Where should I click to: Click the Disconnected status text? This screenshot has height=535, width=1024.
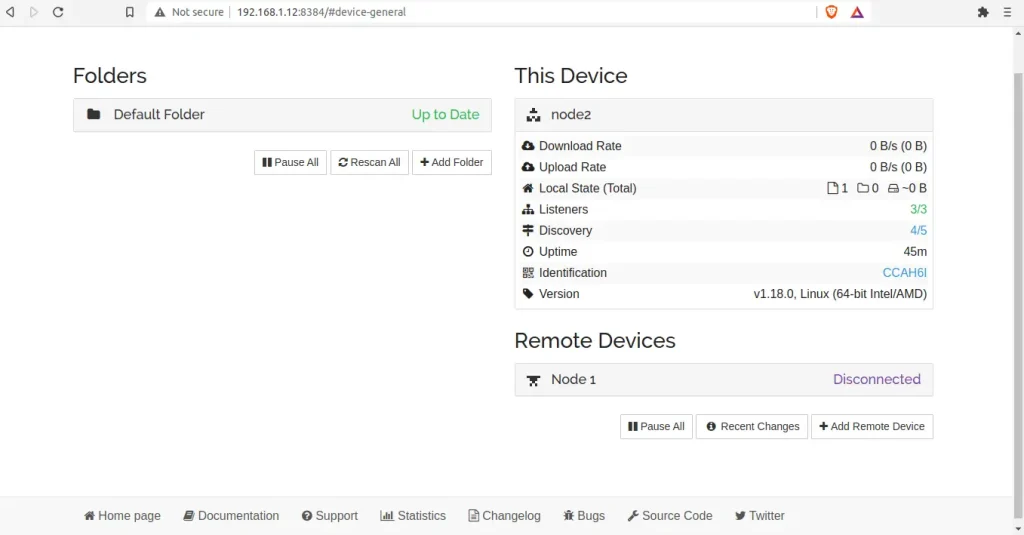877,379
